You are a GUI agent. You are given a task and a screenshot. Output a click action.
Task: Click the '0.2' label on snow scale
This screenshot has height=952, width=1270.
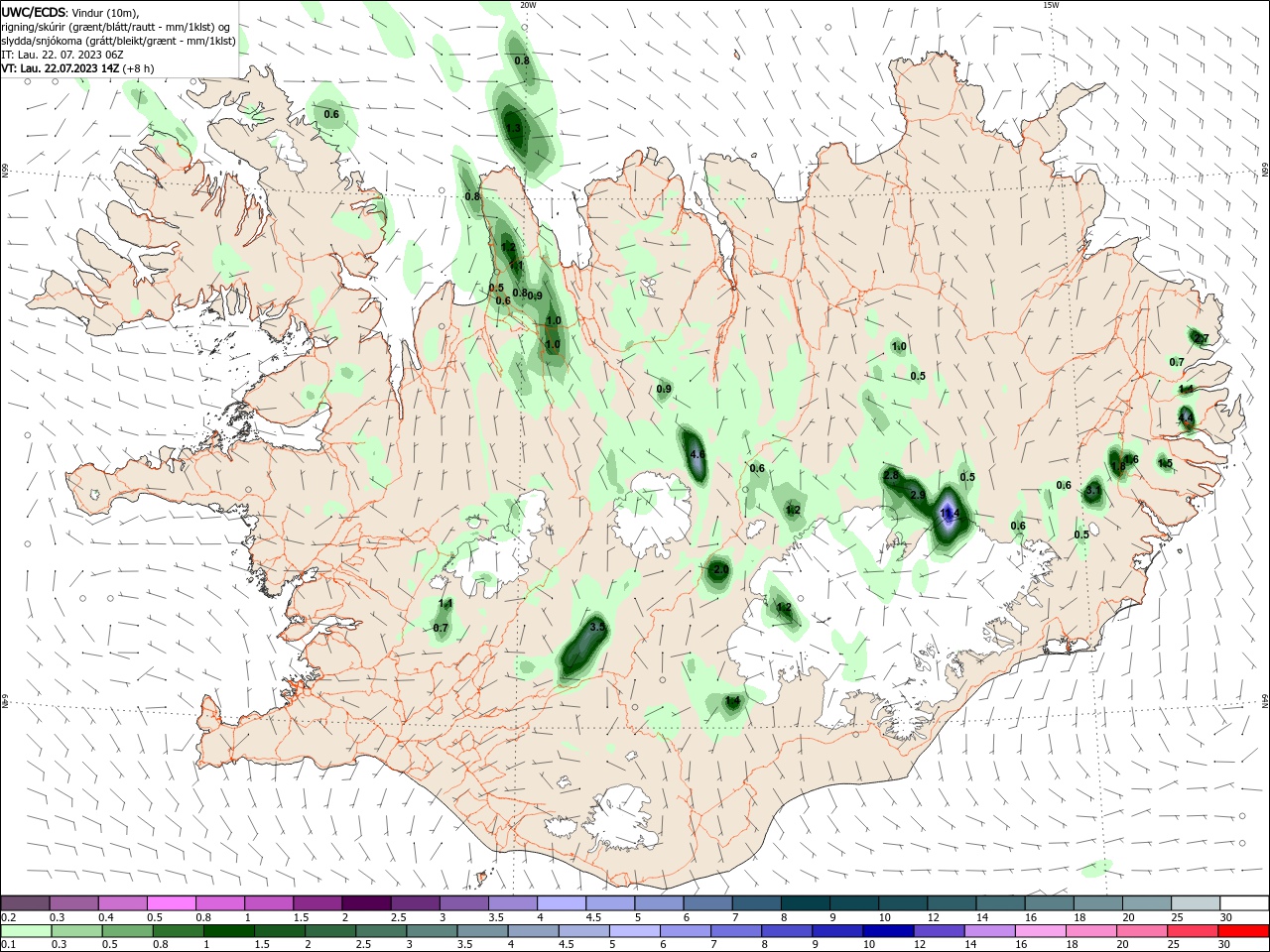pos(8,917)
